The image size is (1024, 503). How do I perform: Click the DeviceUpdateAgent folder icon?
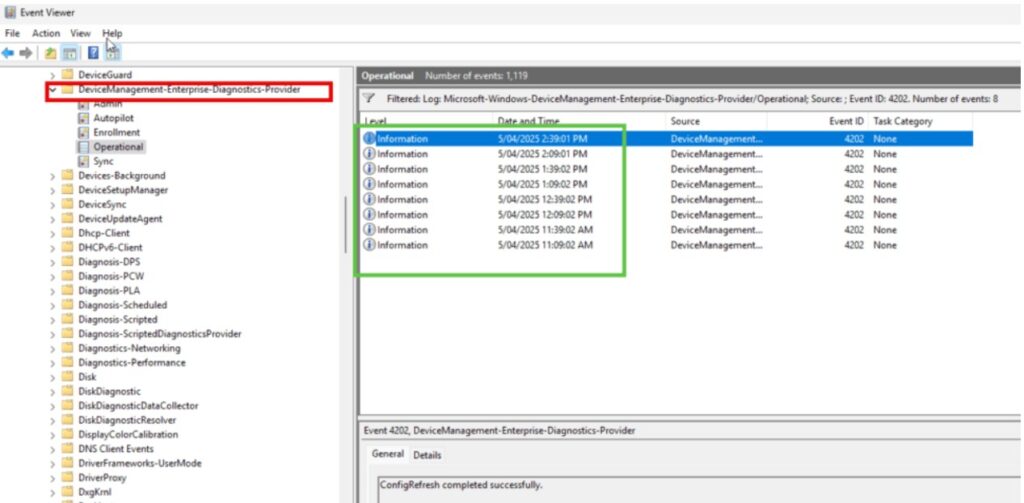(x=67, y=218)
